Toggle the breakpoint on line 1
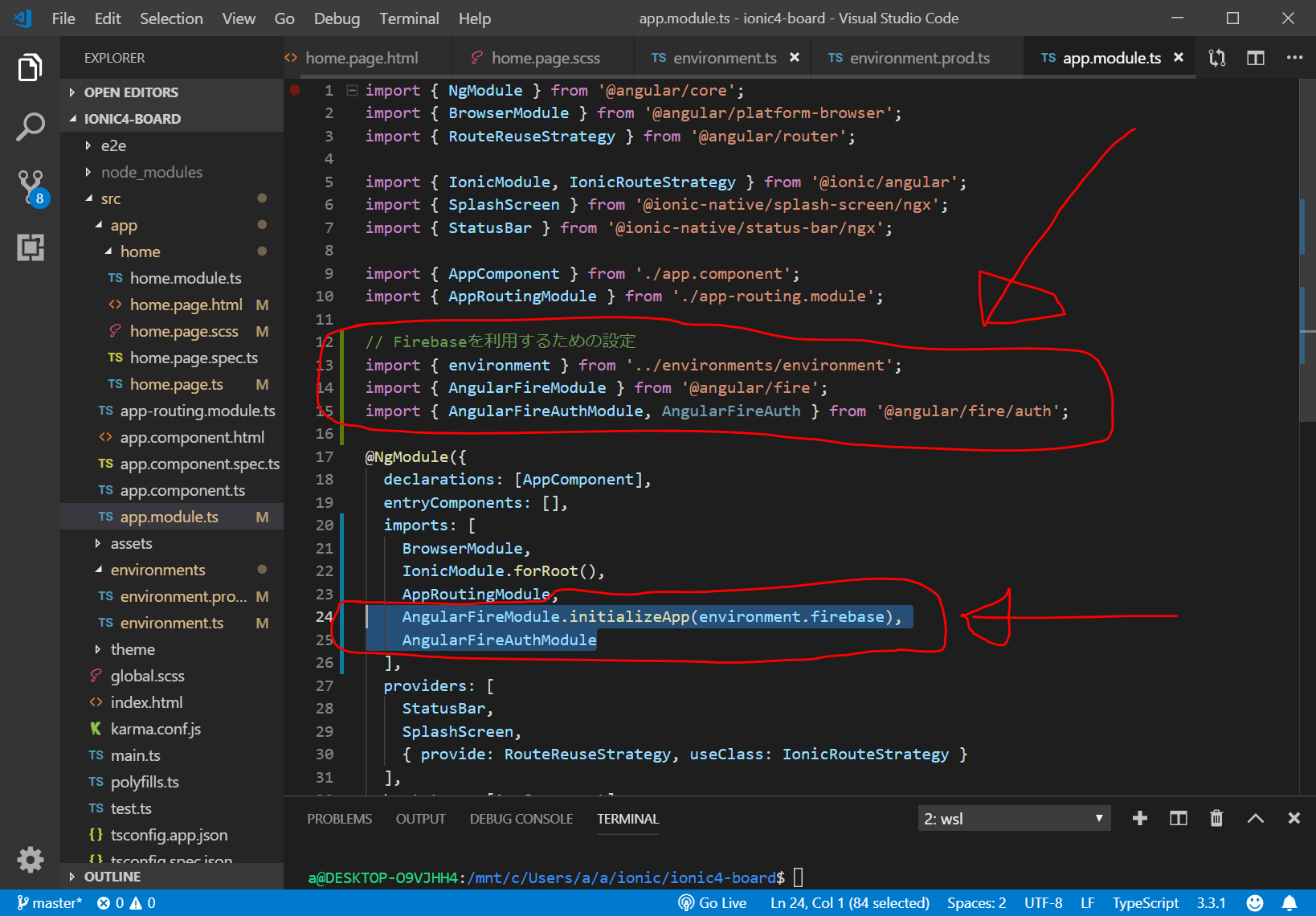 pos(295,91)
